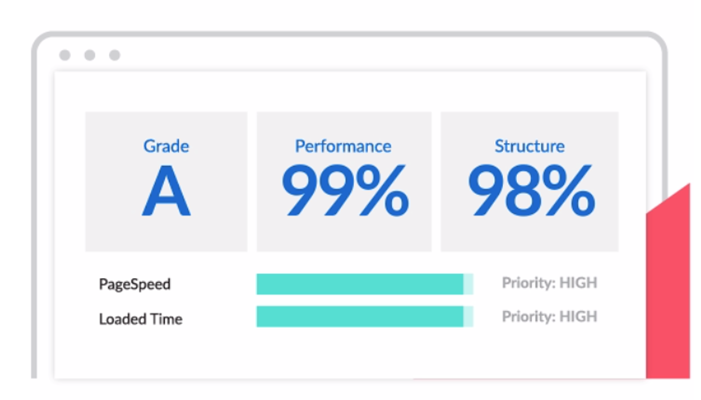Click the 98% Structure score value

point(530,192)
